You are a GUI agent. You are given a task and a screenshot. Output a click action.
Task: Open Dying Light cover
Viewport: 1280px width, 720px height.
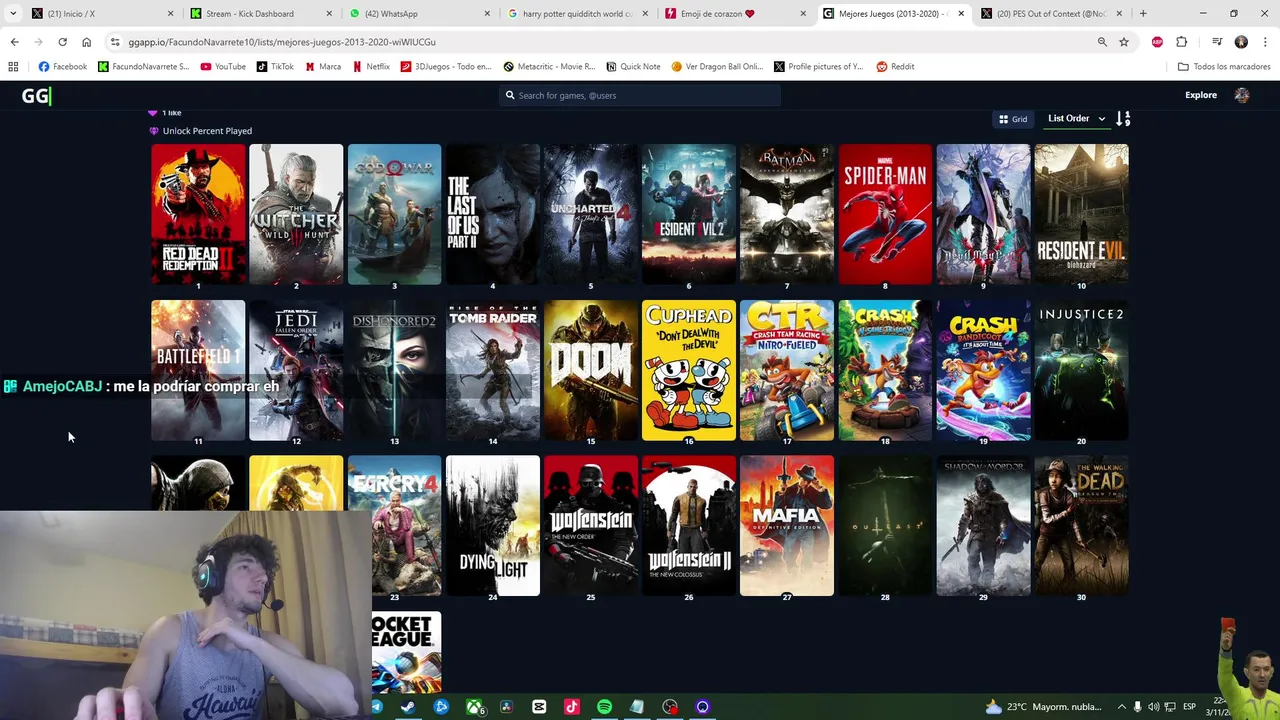coord(492,526)
